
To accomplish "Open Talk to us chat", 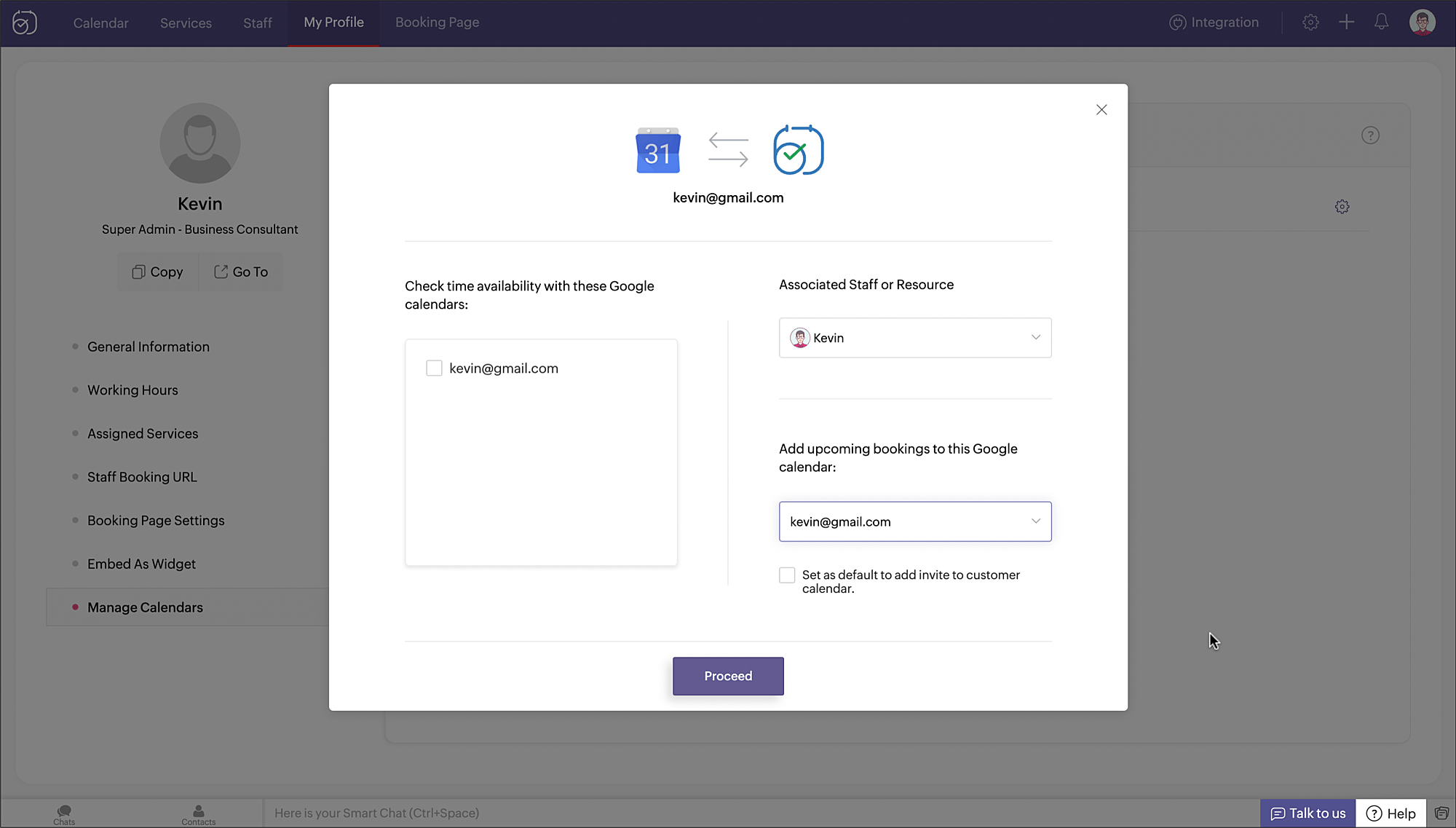I will (x=1307, y=813).
